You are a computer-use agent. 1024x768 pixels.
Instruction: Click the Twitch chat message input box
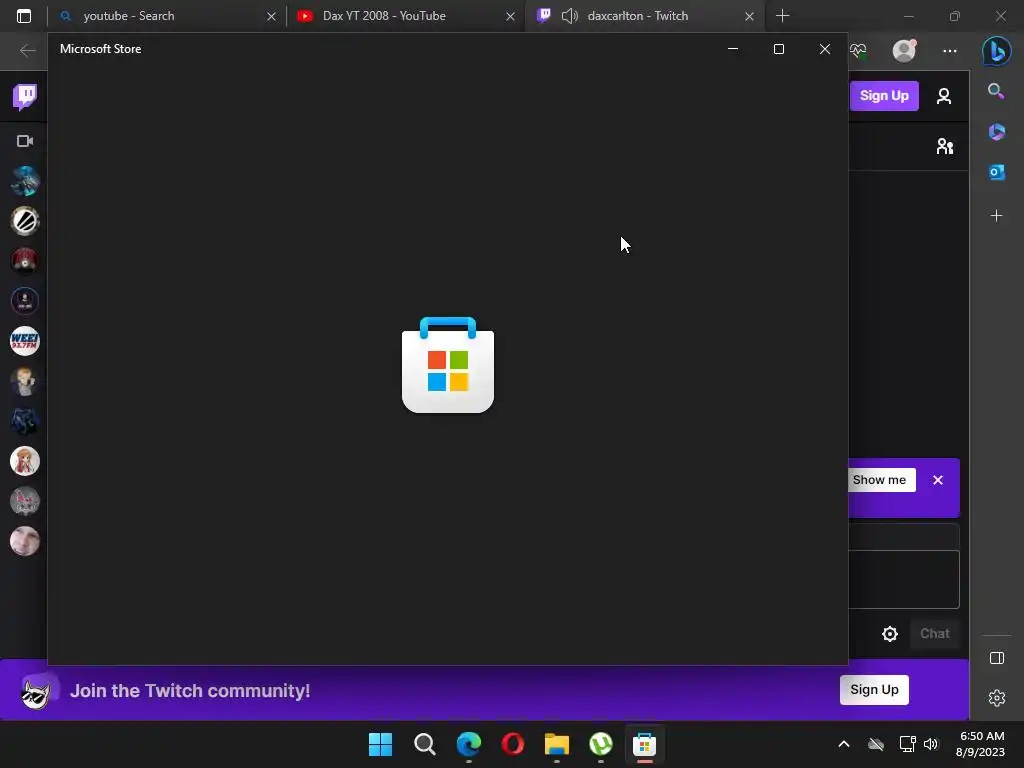(x=904, y=579)
